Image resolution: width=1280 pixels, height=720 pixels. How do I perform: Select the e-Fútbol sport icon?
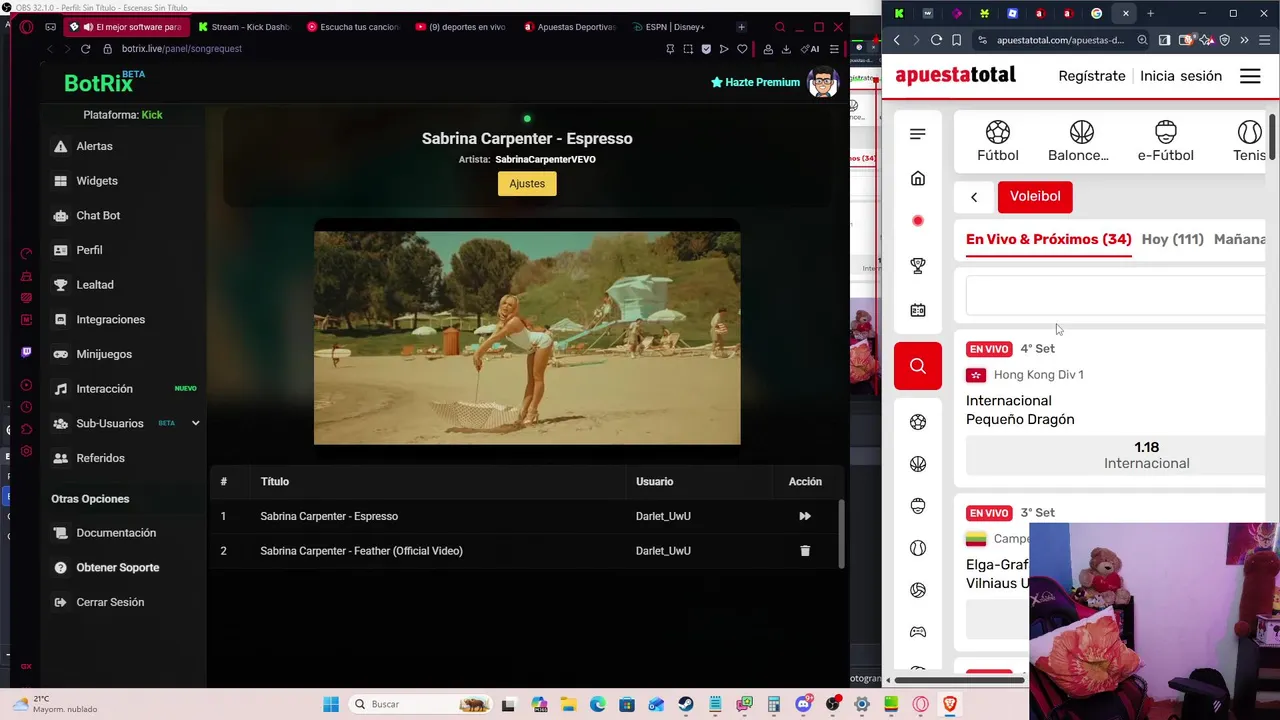[x=1165, y=141]
